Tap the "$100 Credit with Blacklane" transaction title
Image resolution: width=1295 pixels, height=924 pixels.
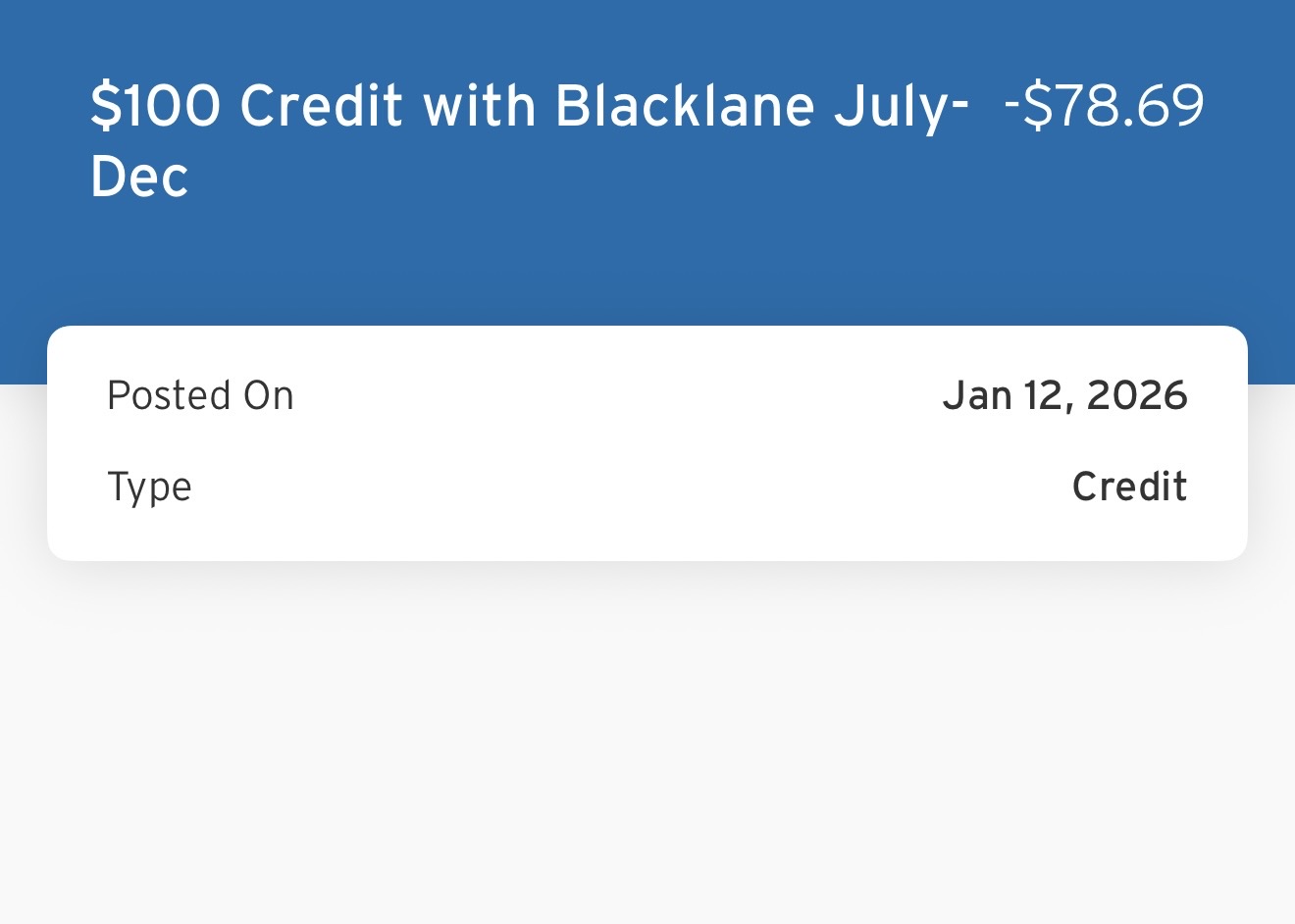530,106
